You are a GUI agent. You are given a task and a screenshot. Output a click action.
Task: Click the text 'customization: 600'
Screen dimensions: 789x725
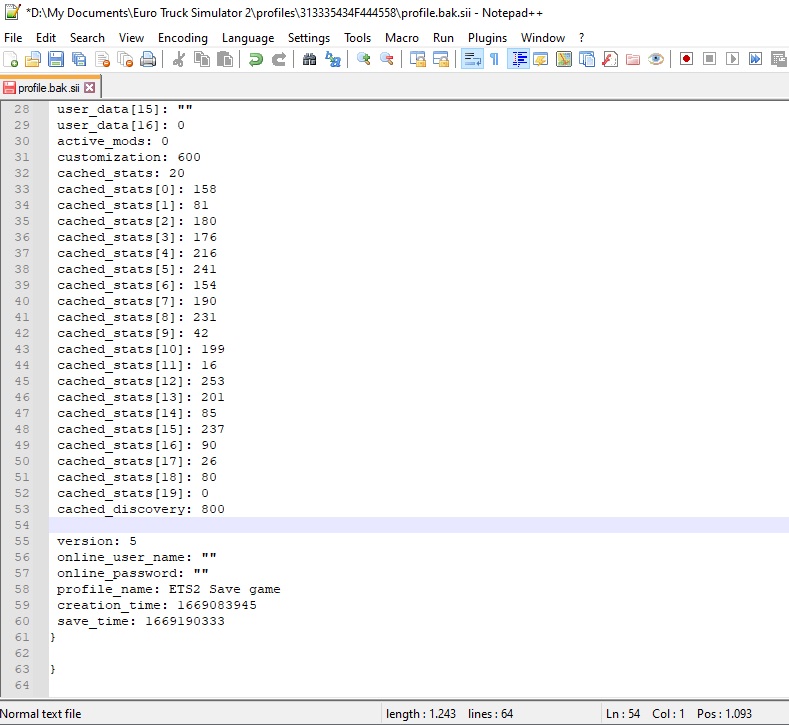click(x=129, y=157)
